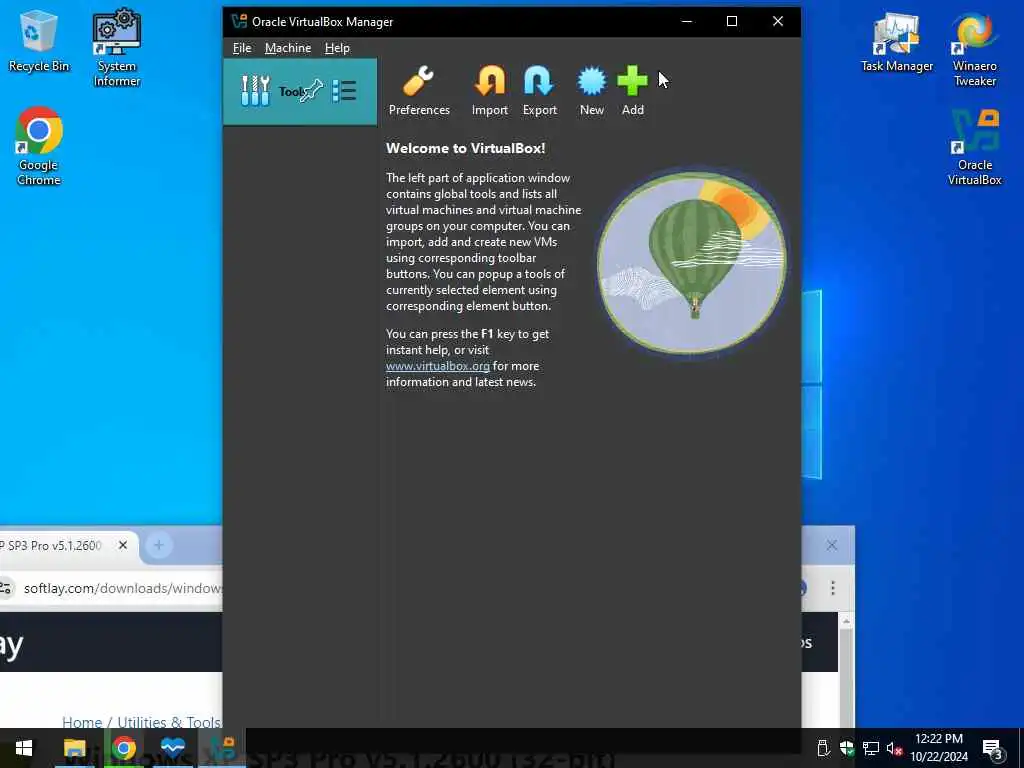Click the VirtualBox title bar icon

[239, 22]
